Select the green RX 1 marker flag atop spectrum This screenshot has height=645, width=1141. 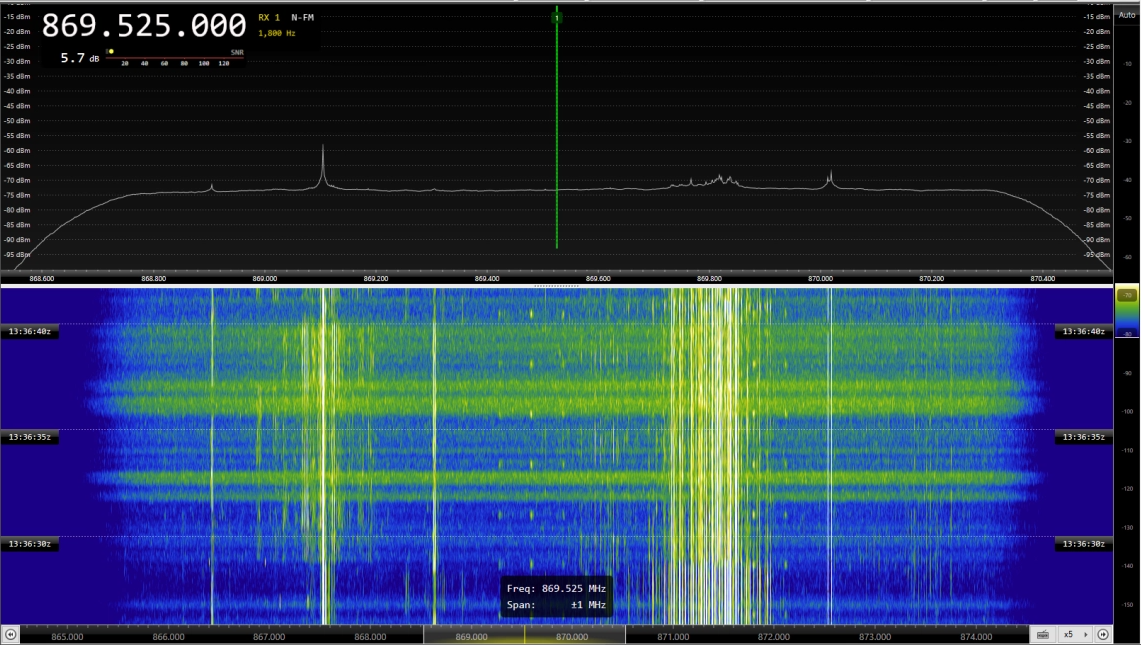coord(557,17)
